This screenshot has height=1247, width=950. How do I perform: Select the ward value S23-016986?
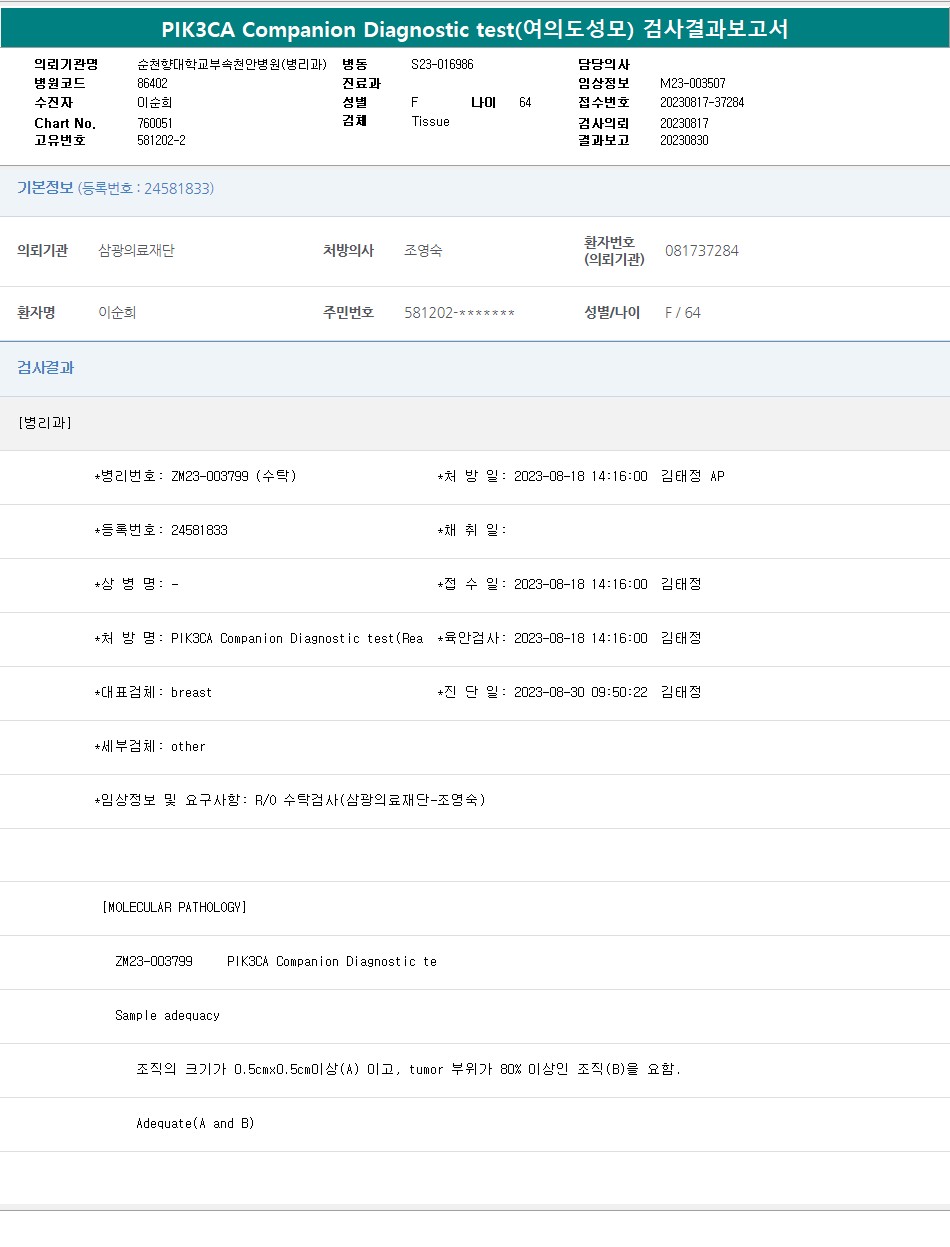click(442, 64)
